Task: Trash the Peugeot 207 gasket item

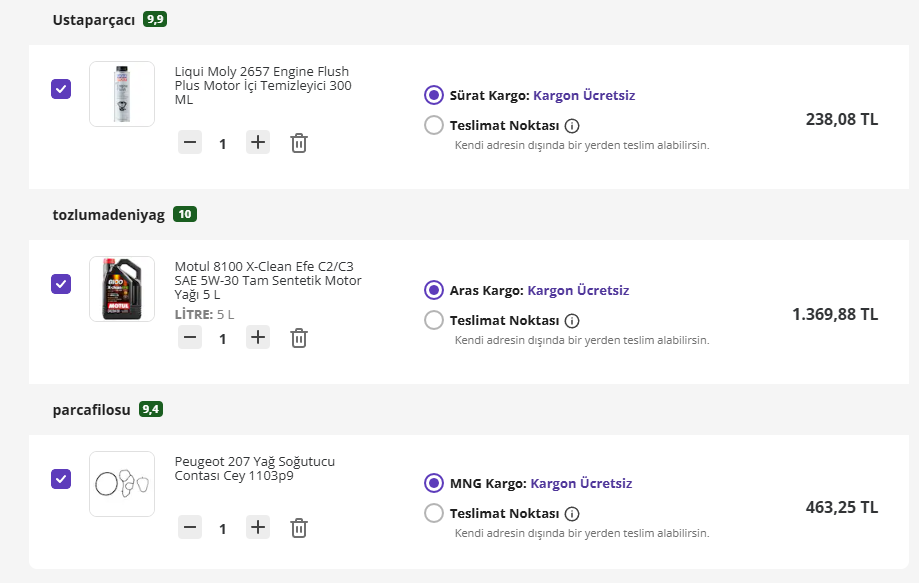Action: [298, 528]
